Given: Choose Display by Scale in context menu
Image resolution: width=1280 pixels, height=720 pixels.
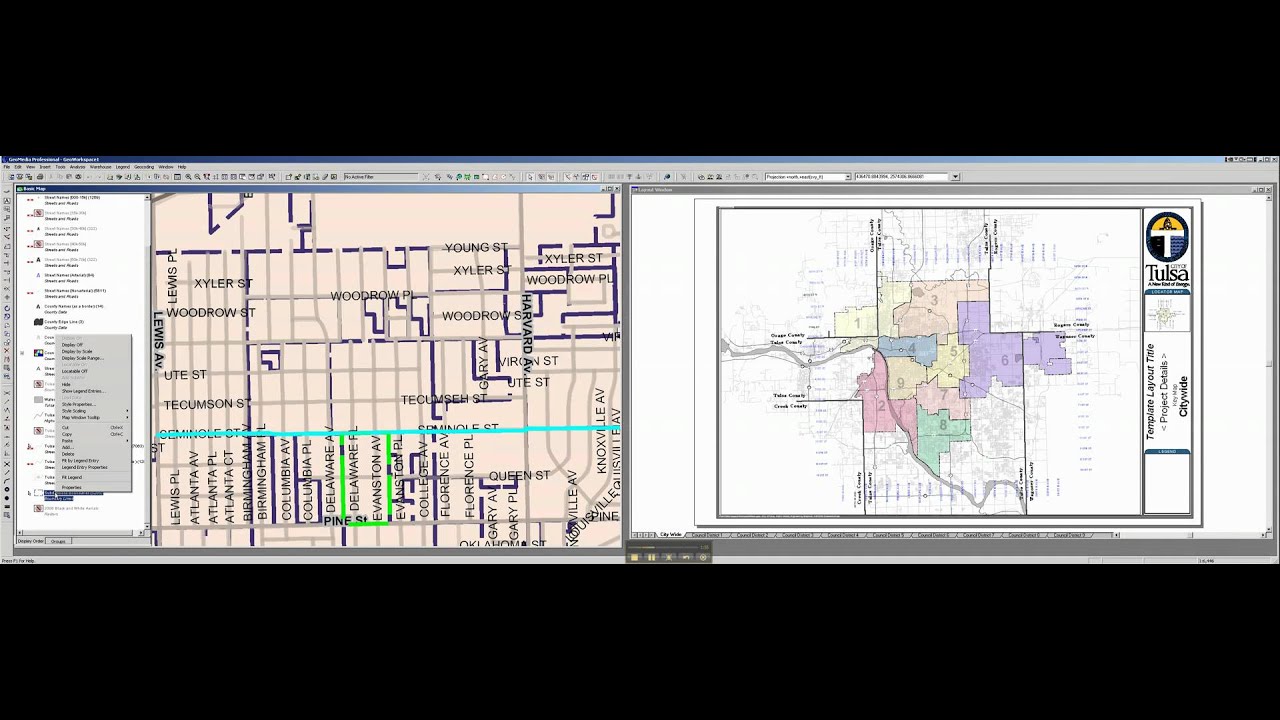Looking at the screenshot, I should [92, 351].
